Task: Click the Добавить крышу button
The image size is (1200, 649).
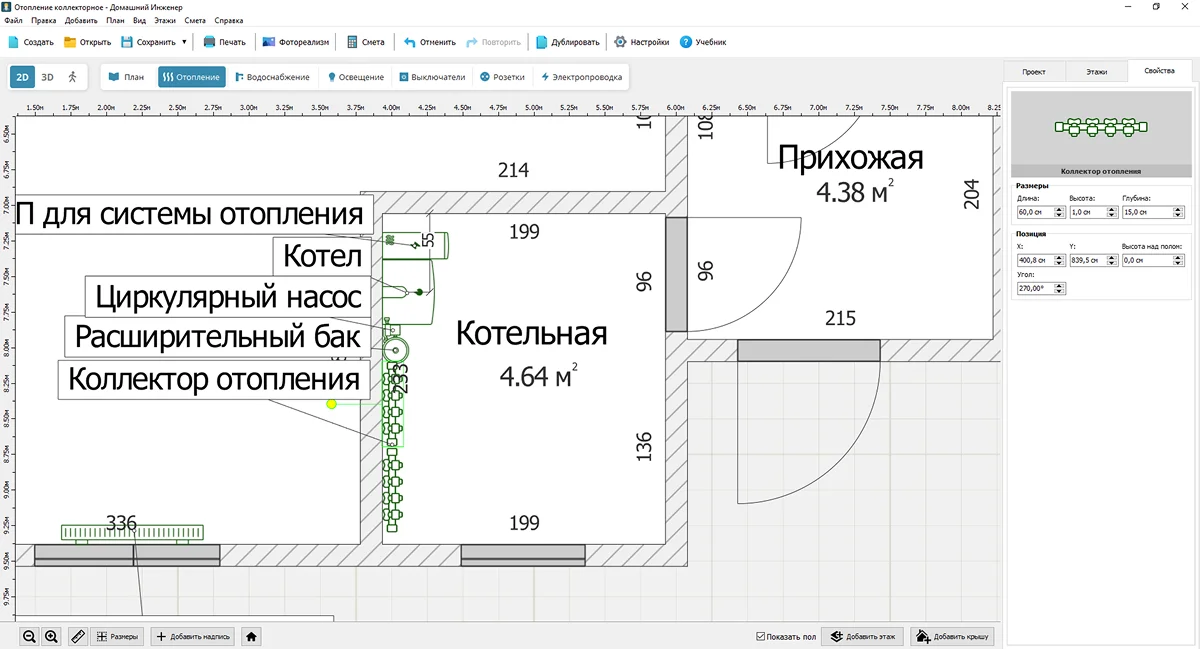Action: coord(953,636)
